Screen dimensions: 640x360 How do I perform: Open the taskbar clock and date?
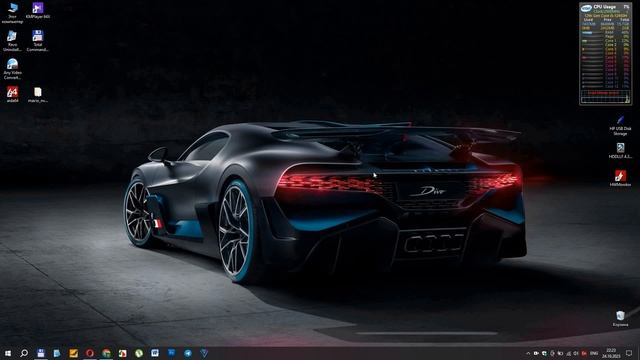point(611,353)
